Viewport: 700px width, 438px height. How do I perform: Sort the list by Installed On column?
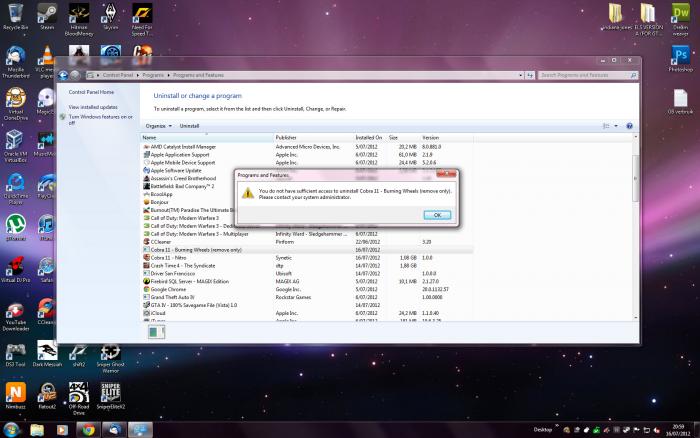point(369,138)
